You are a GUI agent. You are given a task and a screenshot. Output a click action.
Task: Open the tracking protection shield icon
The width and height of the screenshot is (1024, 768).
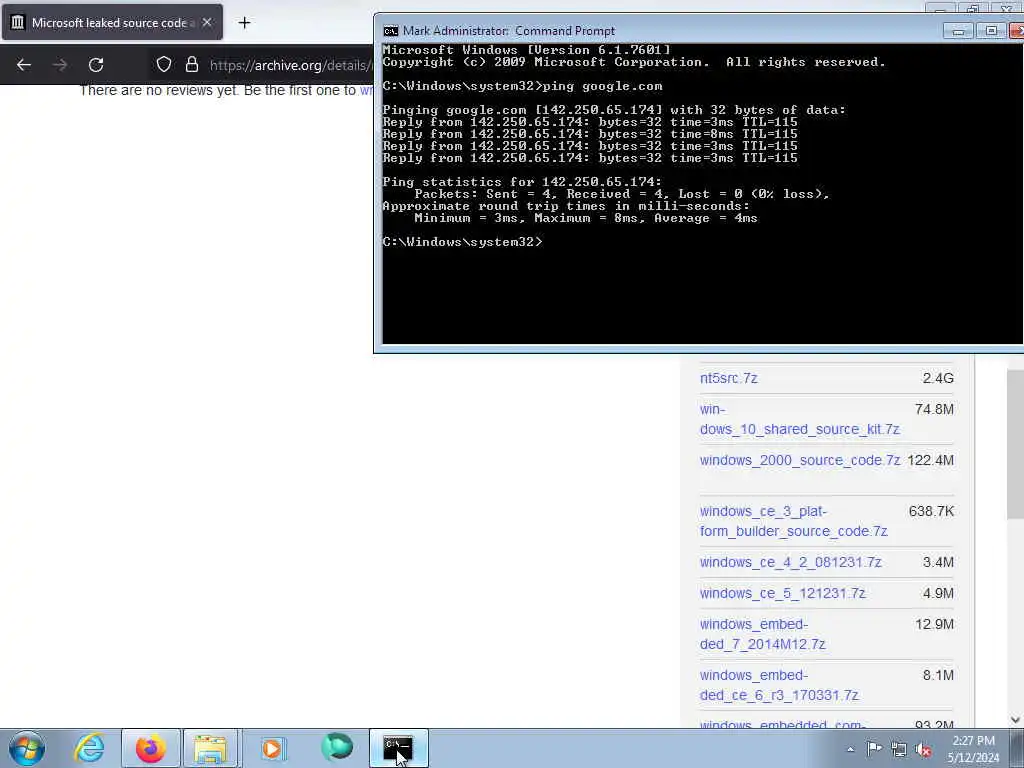click(x=164, y=65)
